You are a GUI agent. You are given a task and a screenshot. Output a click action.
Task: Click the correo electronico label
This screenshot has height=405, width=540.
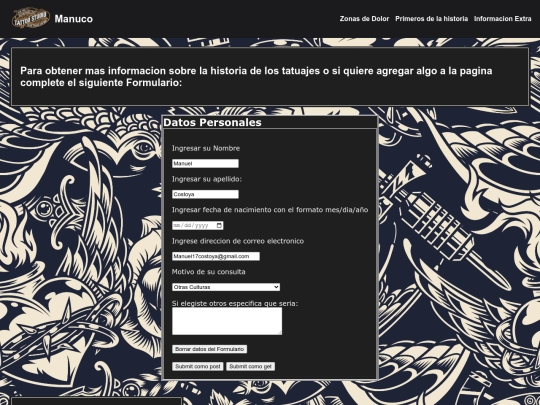pos(238,241)
